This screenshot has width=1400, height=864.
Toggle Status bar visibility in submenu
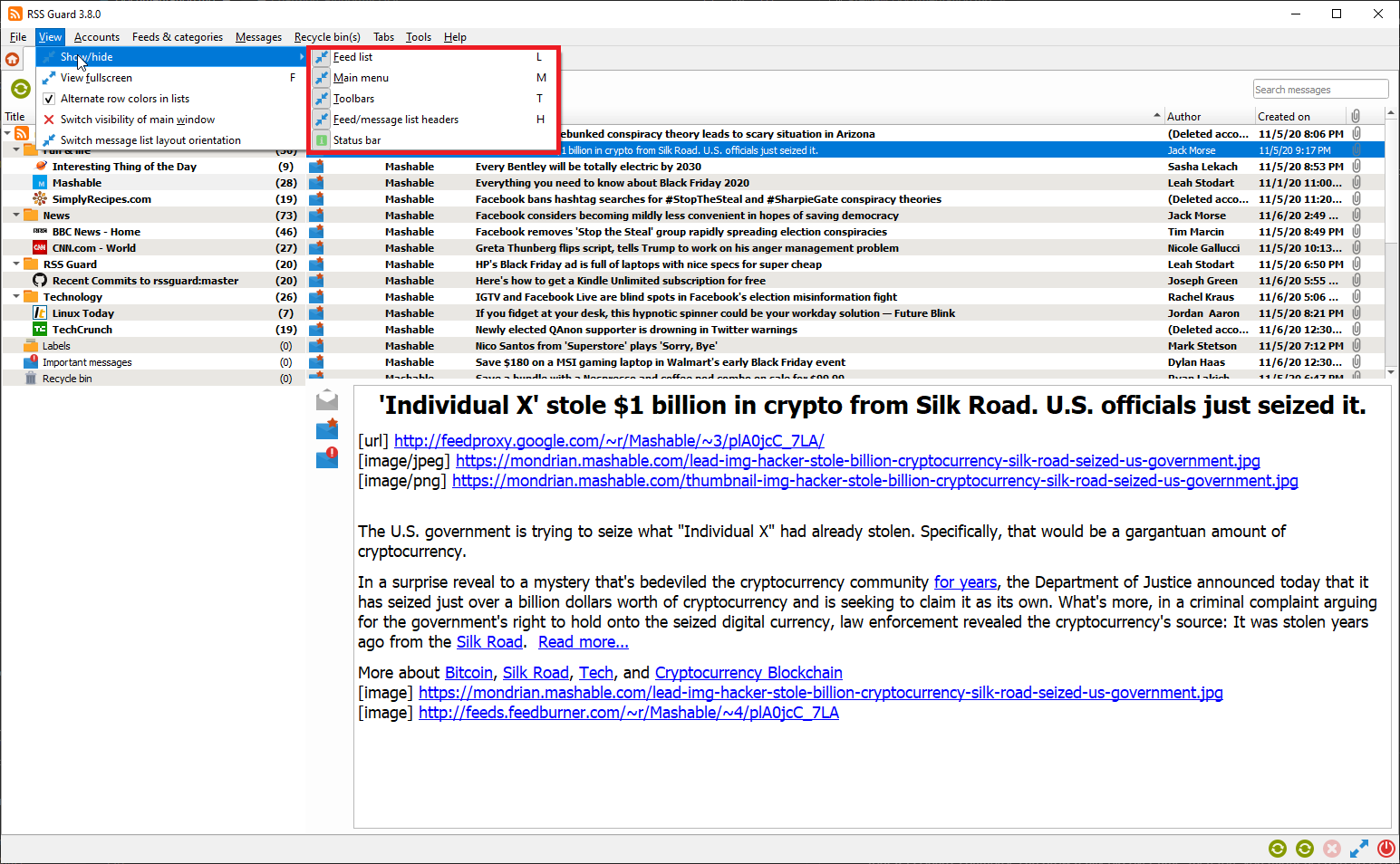(x=357, y=140)
